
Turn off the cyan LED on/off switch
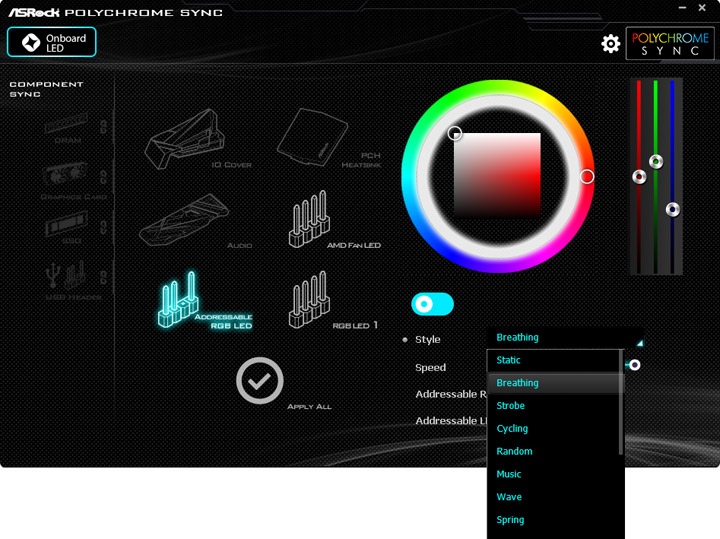coord(432,304)
